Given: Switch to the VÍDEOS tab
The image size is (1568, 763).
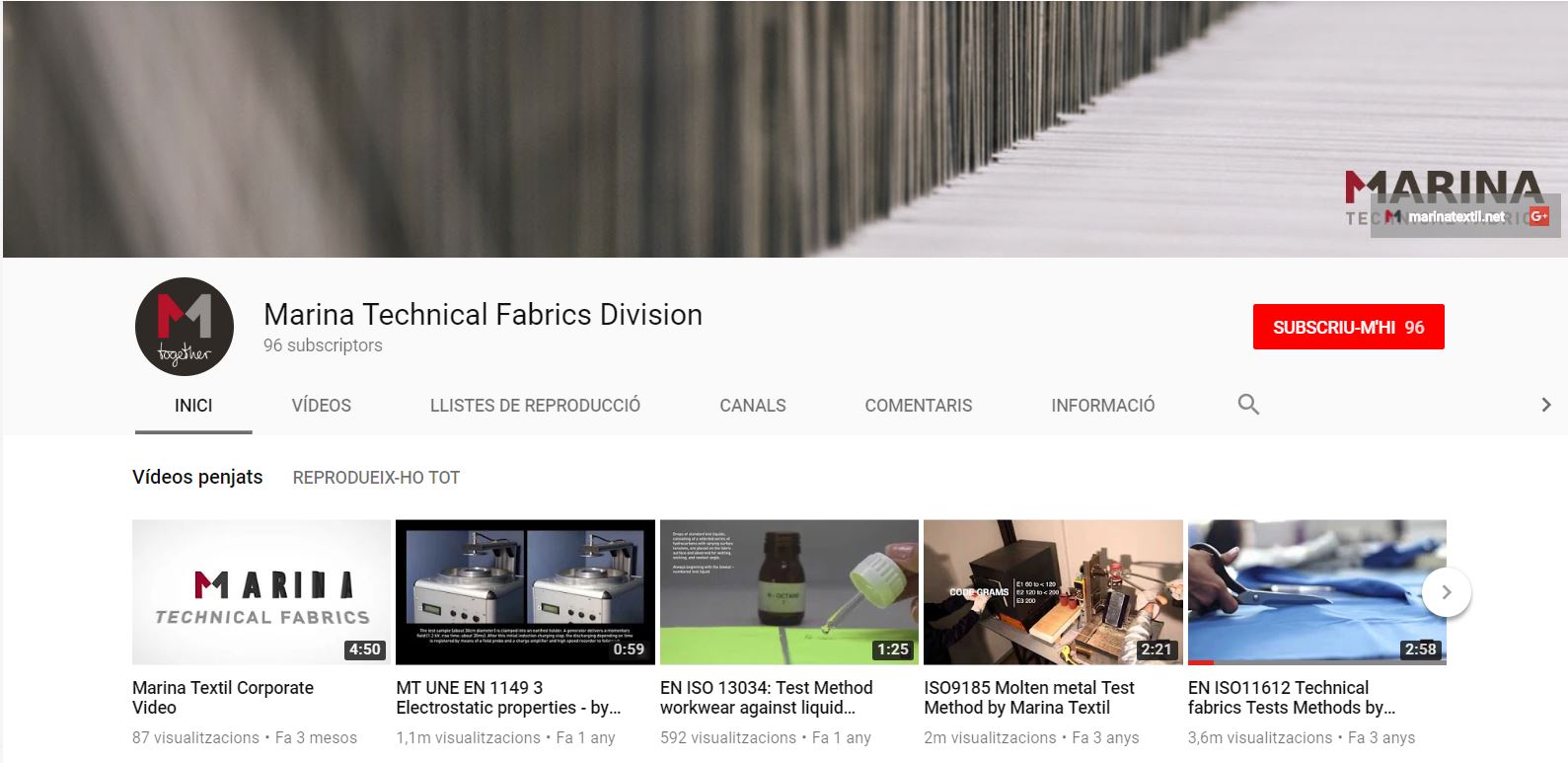Looking at the screenshot, I should pyautogui.click(x=322, y=406).
